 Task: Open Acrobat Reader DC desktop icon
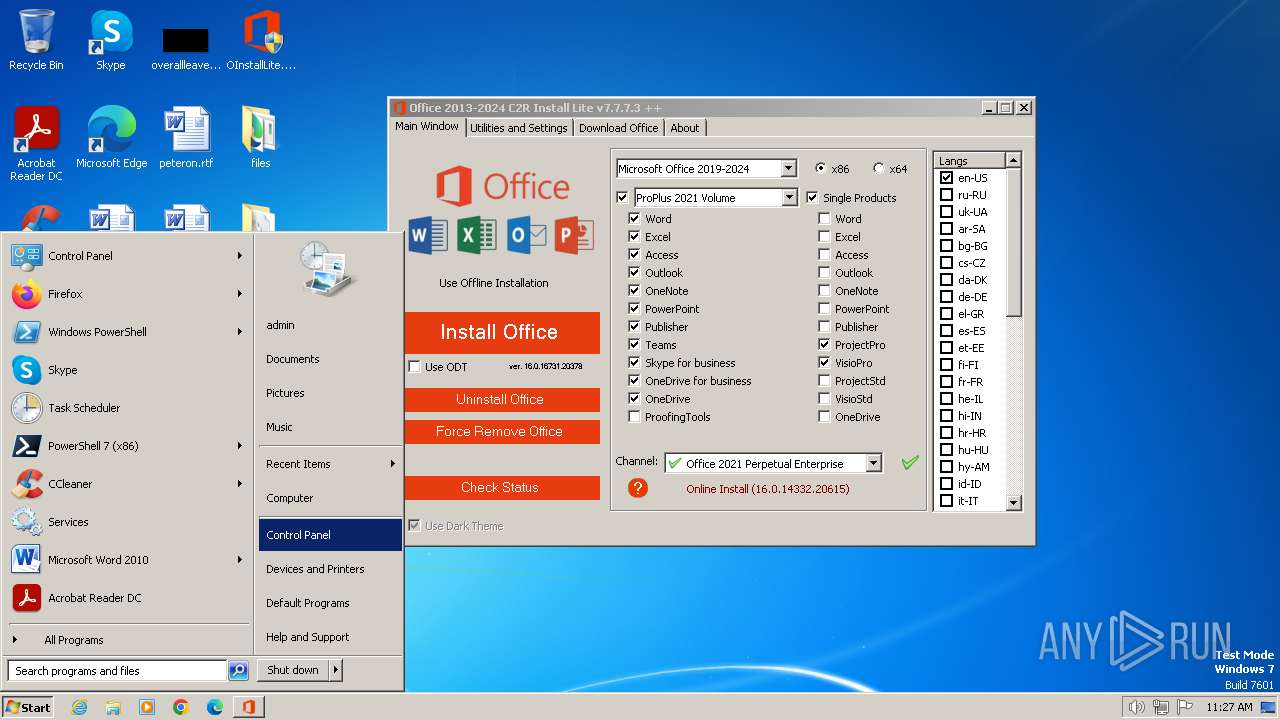tap(36, 144)
